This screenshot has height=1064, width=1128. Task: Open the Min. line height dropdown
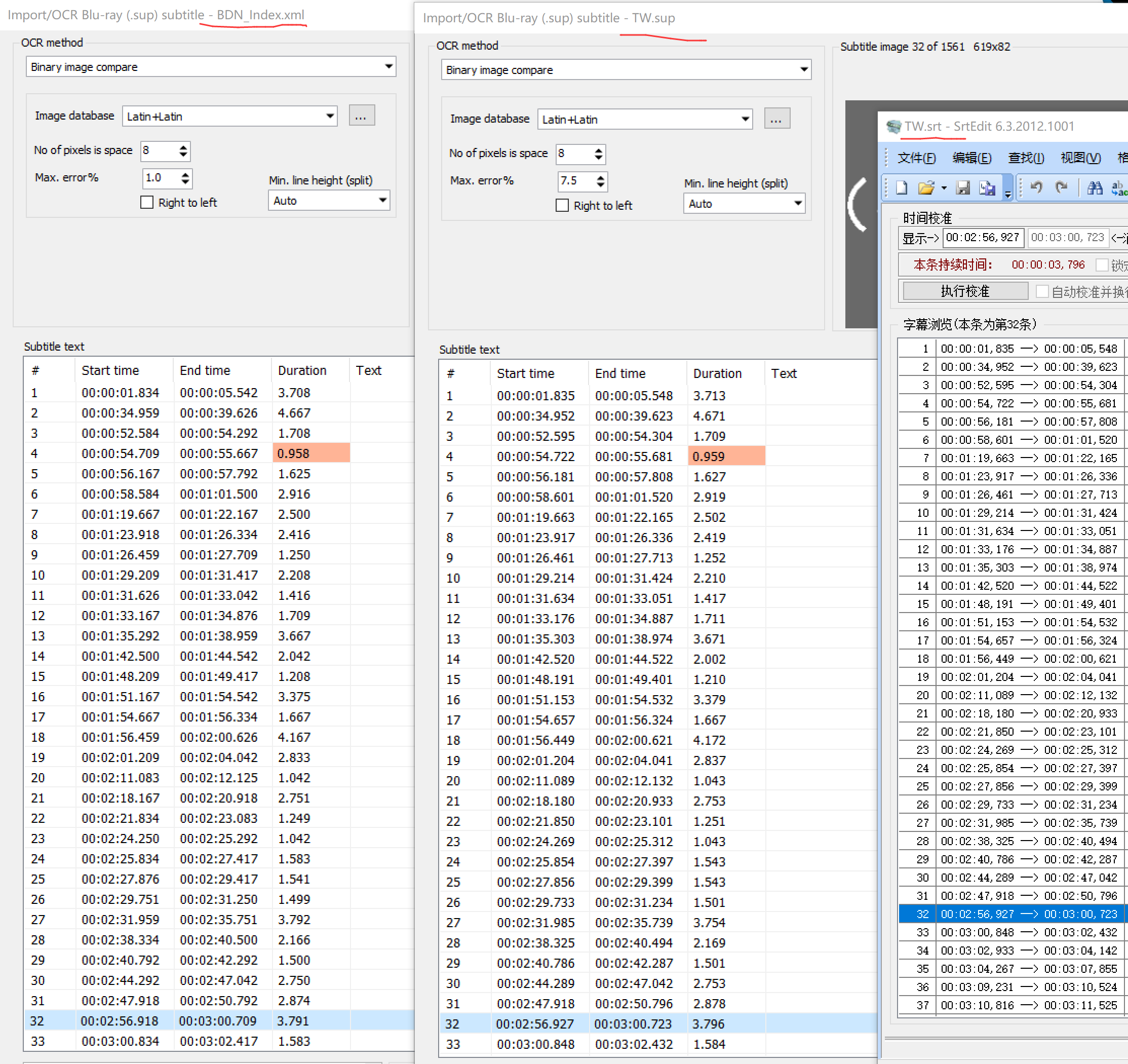pyautogui.click(x=383, y=200)
